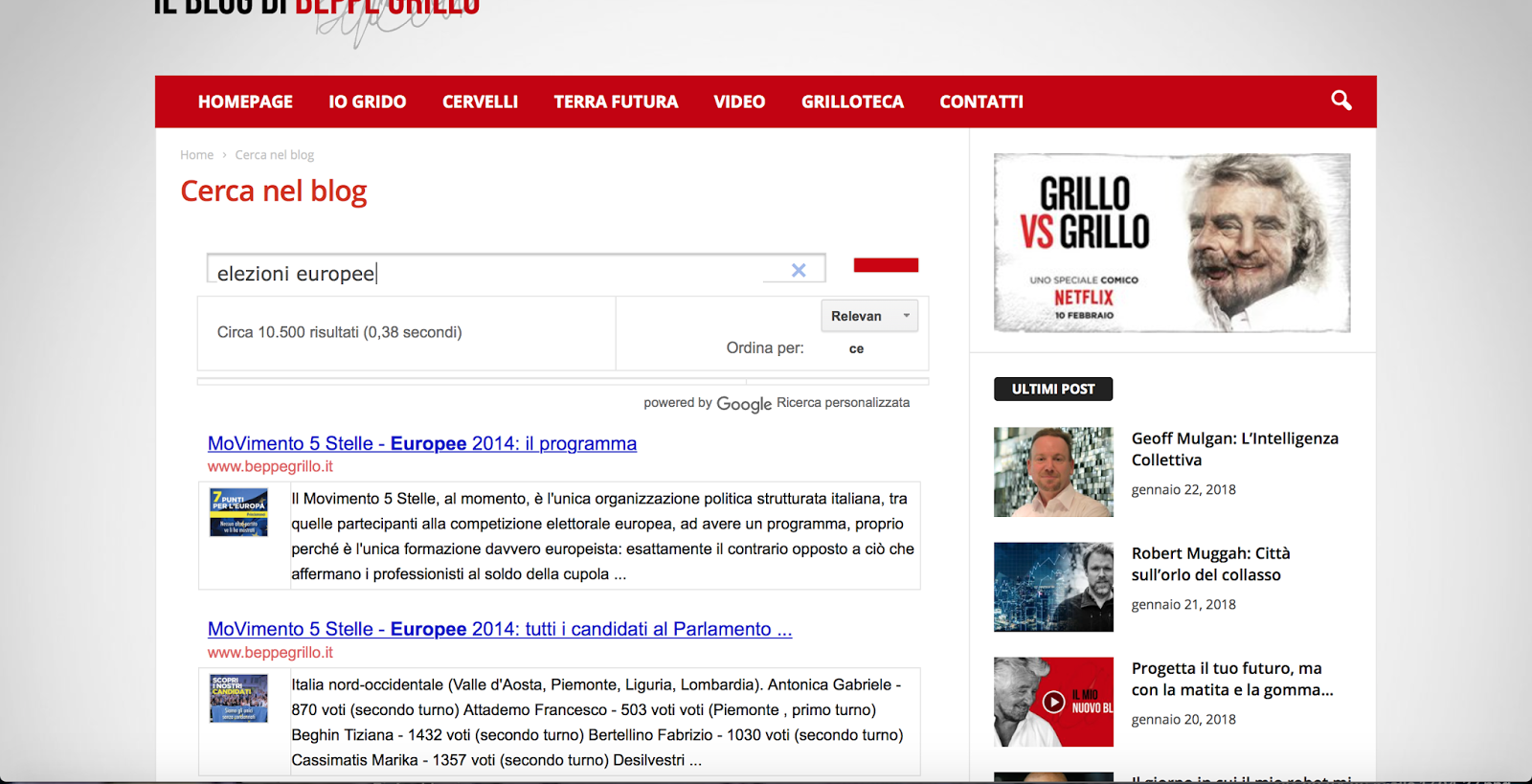
Task: Open the VIDEO menu item
Action: pos(739,101)
